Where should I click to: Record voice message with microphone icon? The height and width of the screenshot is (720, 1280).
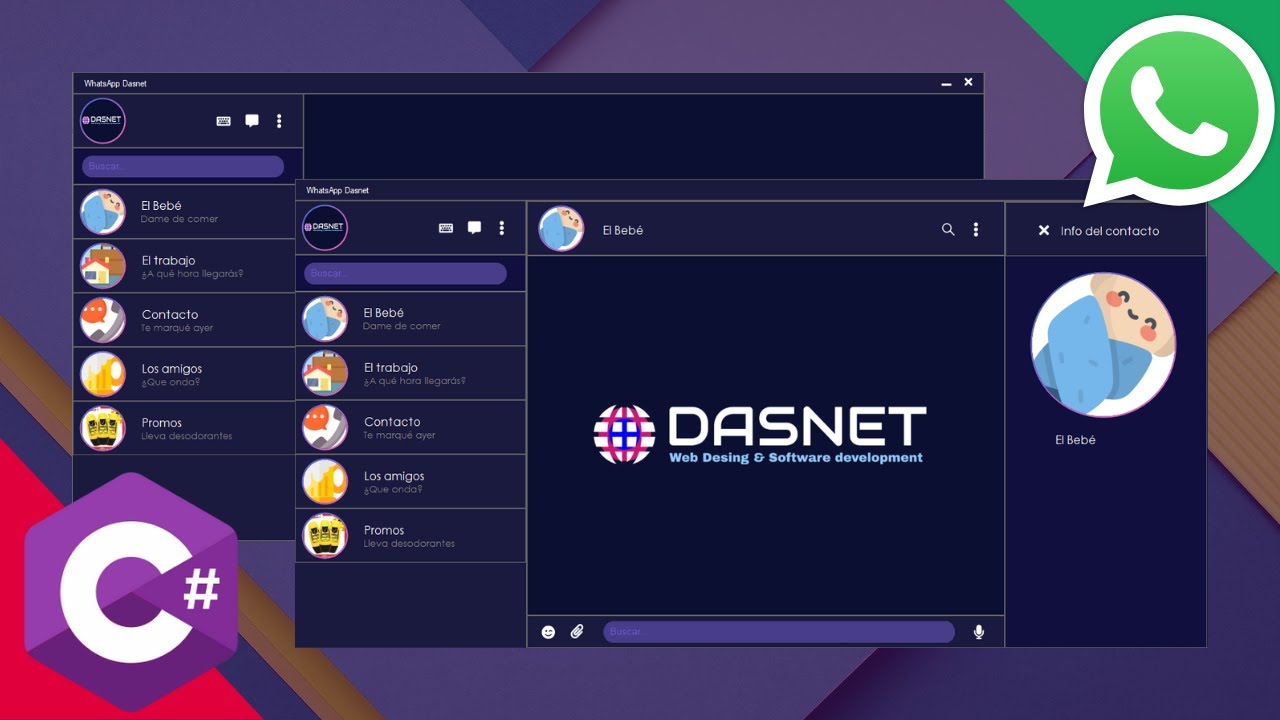coord(979,632)
